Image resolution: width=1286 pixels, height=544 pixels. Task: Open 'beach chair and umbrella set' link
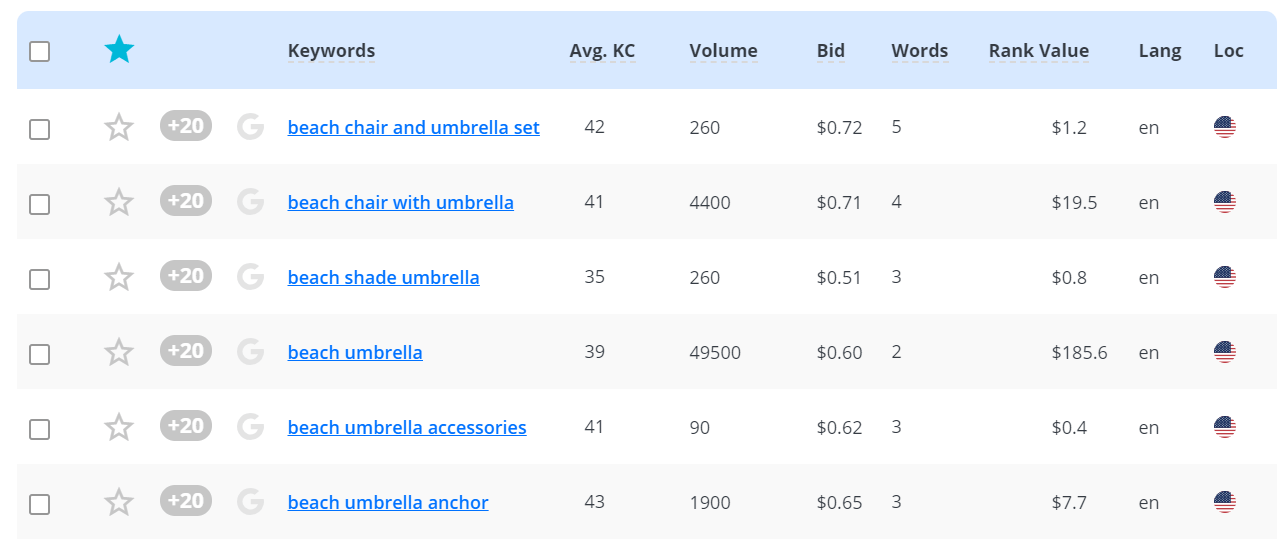413,127
